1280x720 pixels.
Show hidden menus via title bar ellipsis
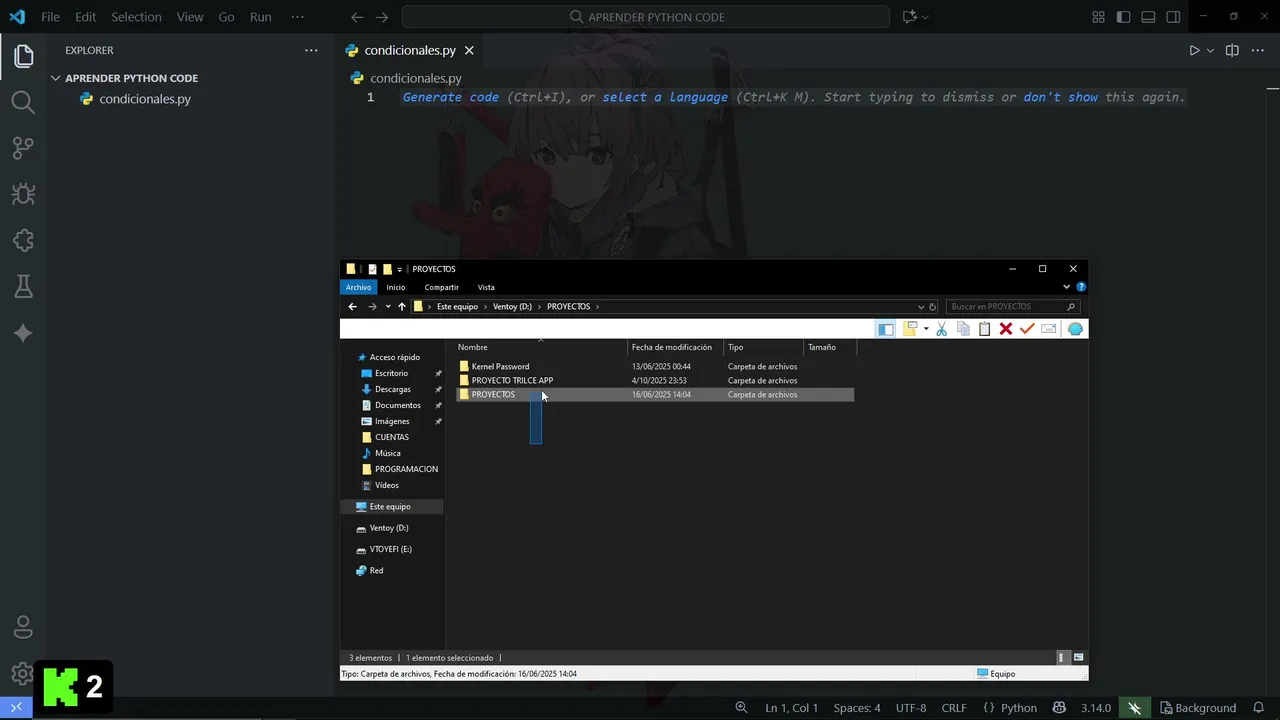(x=297, y=17)
